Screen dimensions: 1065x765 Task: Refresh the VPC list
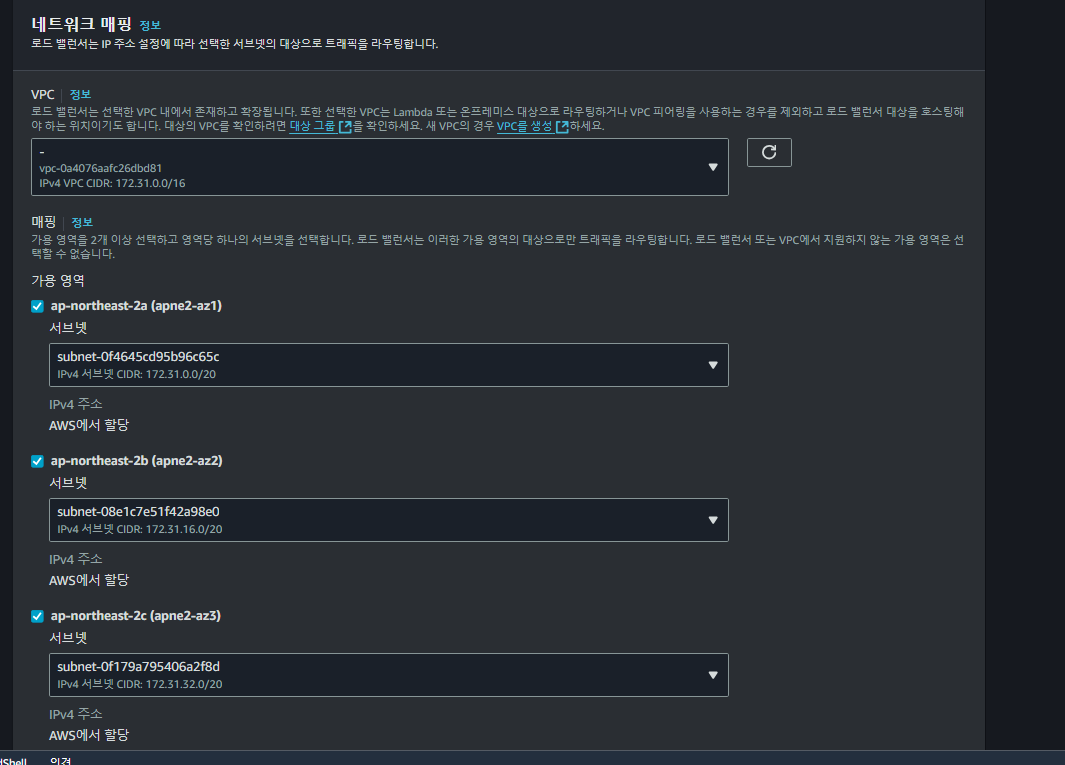click(769, 152)
